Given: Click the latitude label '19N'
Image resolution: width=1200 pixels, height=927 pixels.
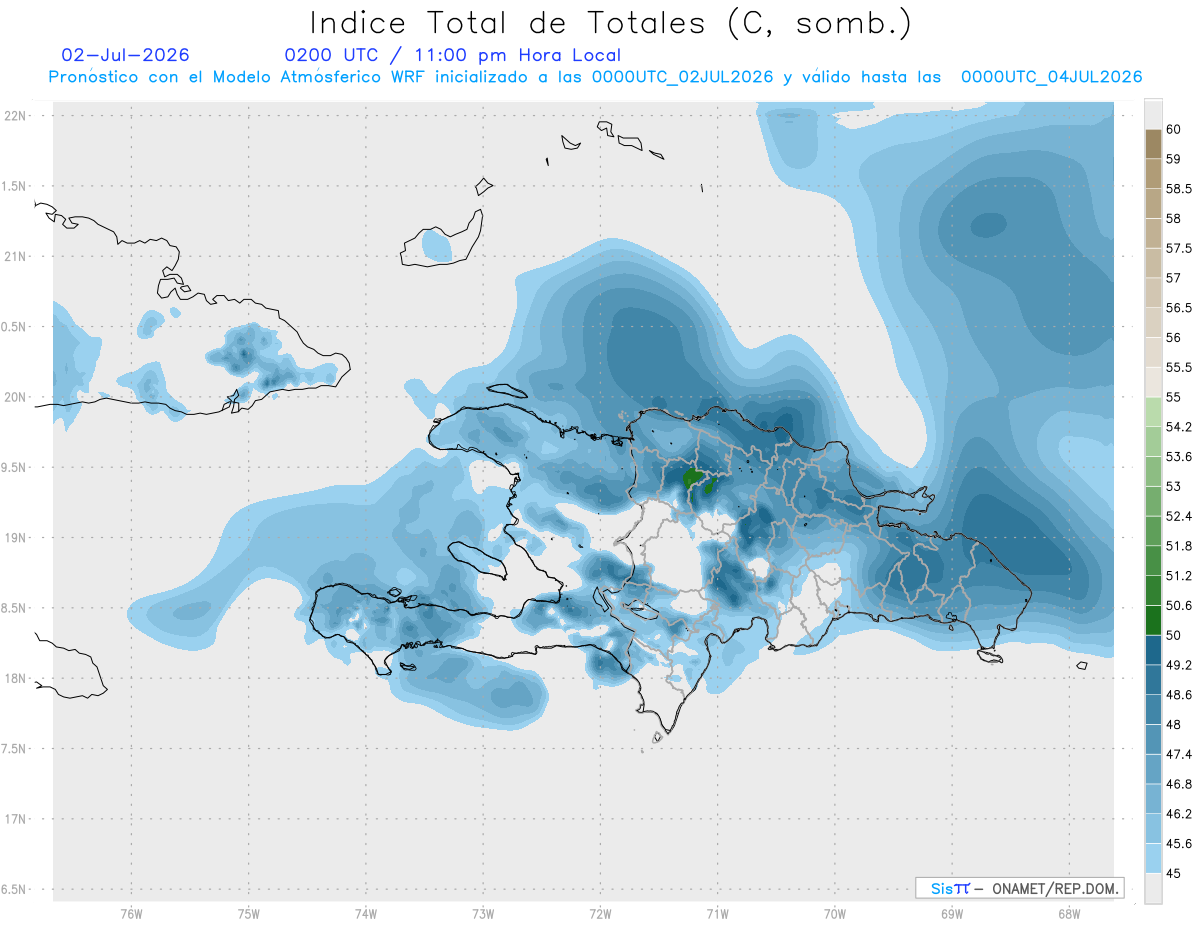Looking at the screenshot, I should pyautogui.click(x=14, y=538).
